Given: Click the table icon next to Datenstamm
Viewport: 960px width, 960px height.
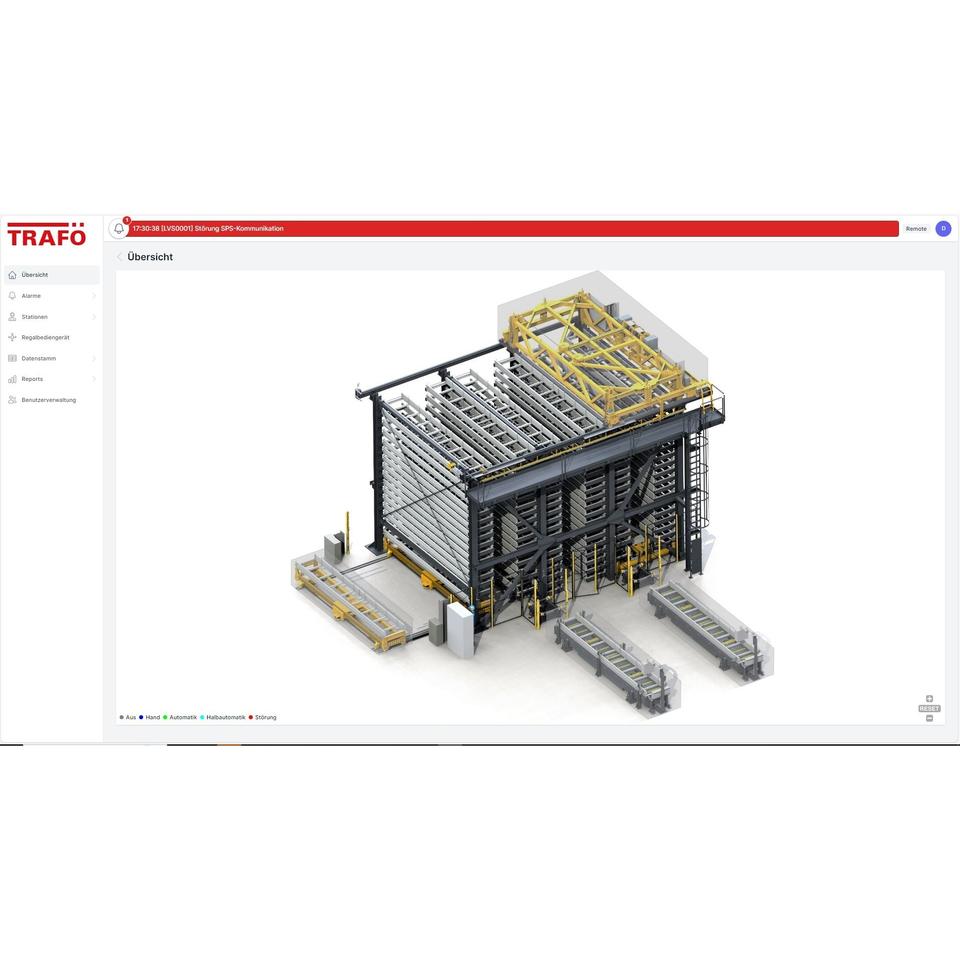Looking at the screenshot, I should 12,358.
